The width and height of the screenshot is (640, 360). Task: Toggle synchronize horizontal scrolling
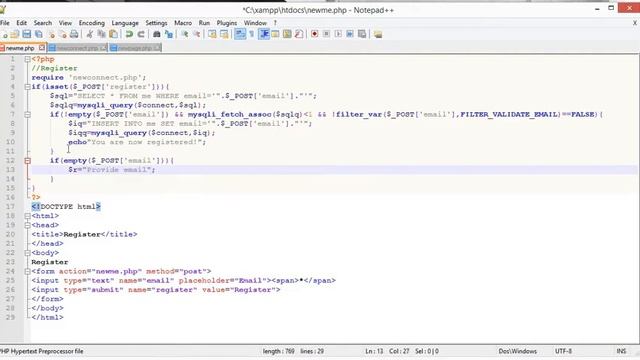(224, 34)
